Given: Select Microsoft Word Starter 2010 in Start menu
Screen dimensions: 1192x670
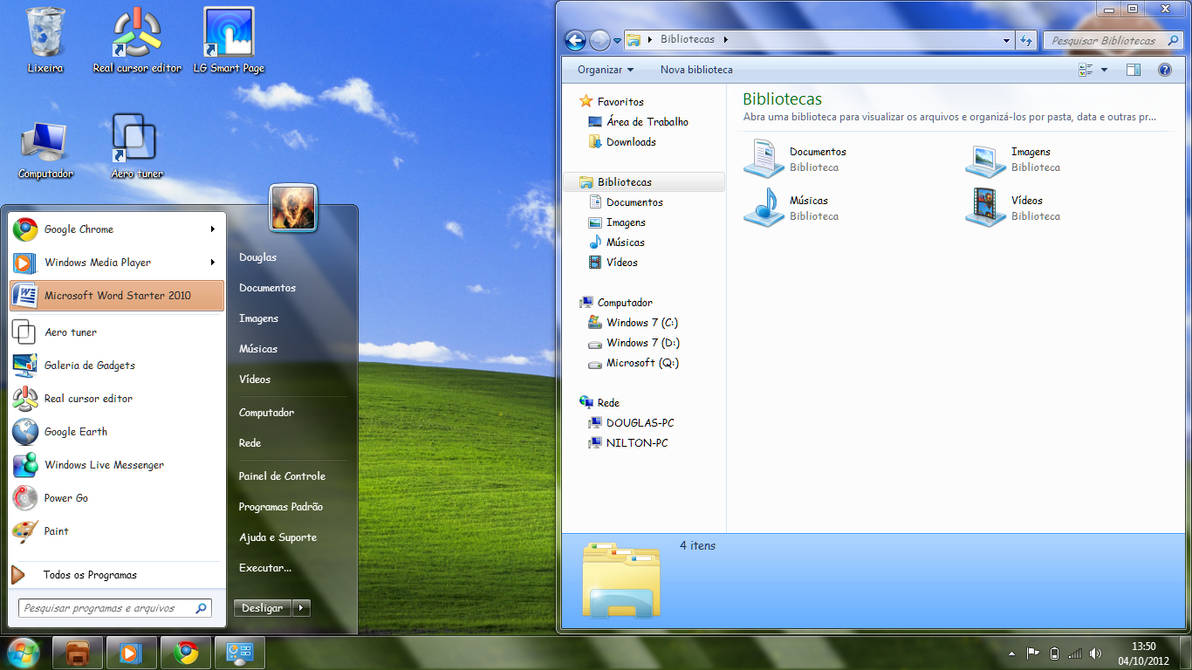Looking at the screenshot, I should pyautogui.click(x=116, y=295).
